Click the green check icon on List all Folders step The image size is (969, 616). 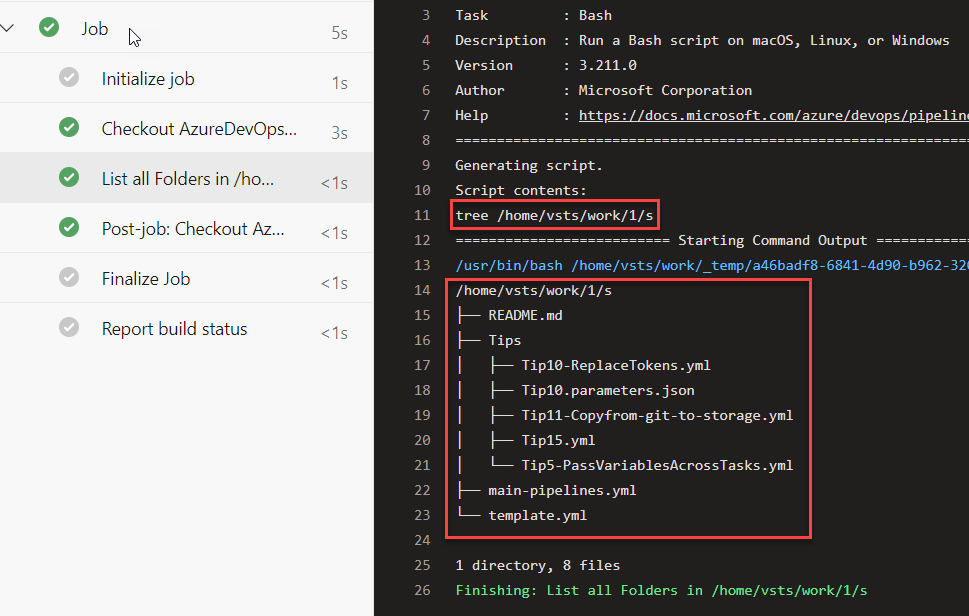(x=68, y=177)
